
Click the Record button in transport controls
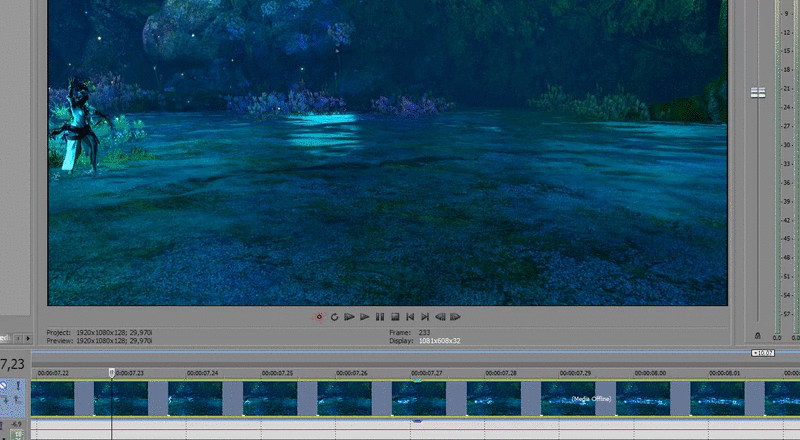[319, 317]
